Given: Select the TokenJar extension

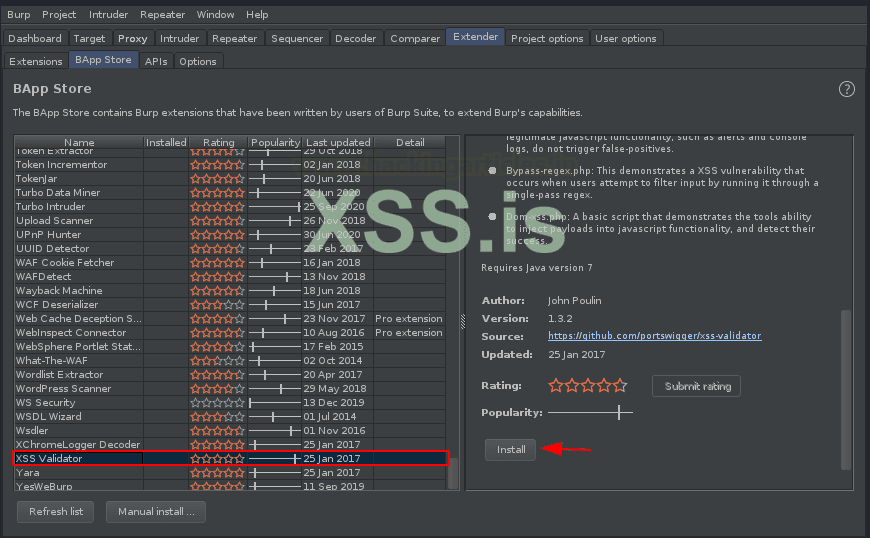Looking at the screenshot, I should tap(230, 179).
